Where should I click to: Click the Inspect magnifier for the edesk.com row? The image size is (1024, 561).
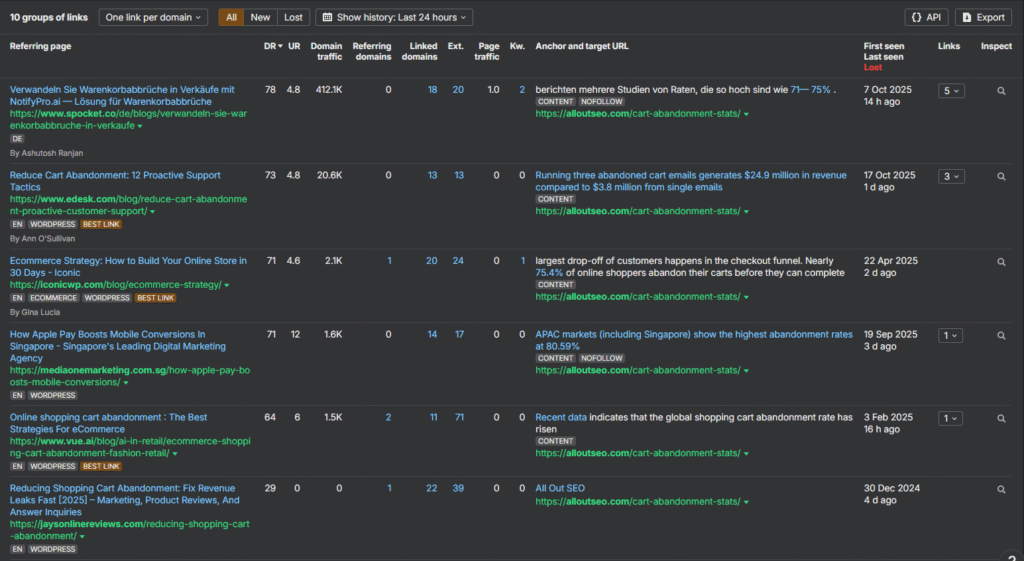(1001, 177)
